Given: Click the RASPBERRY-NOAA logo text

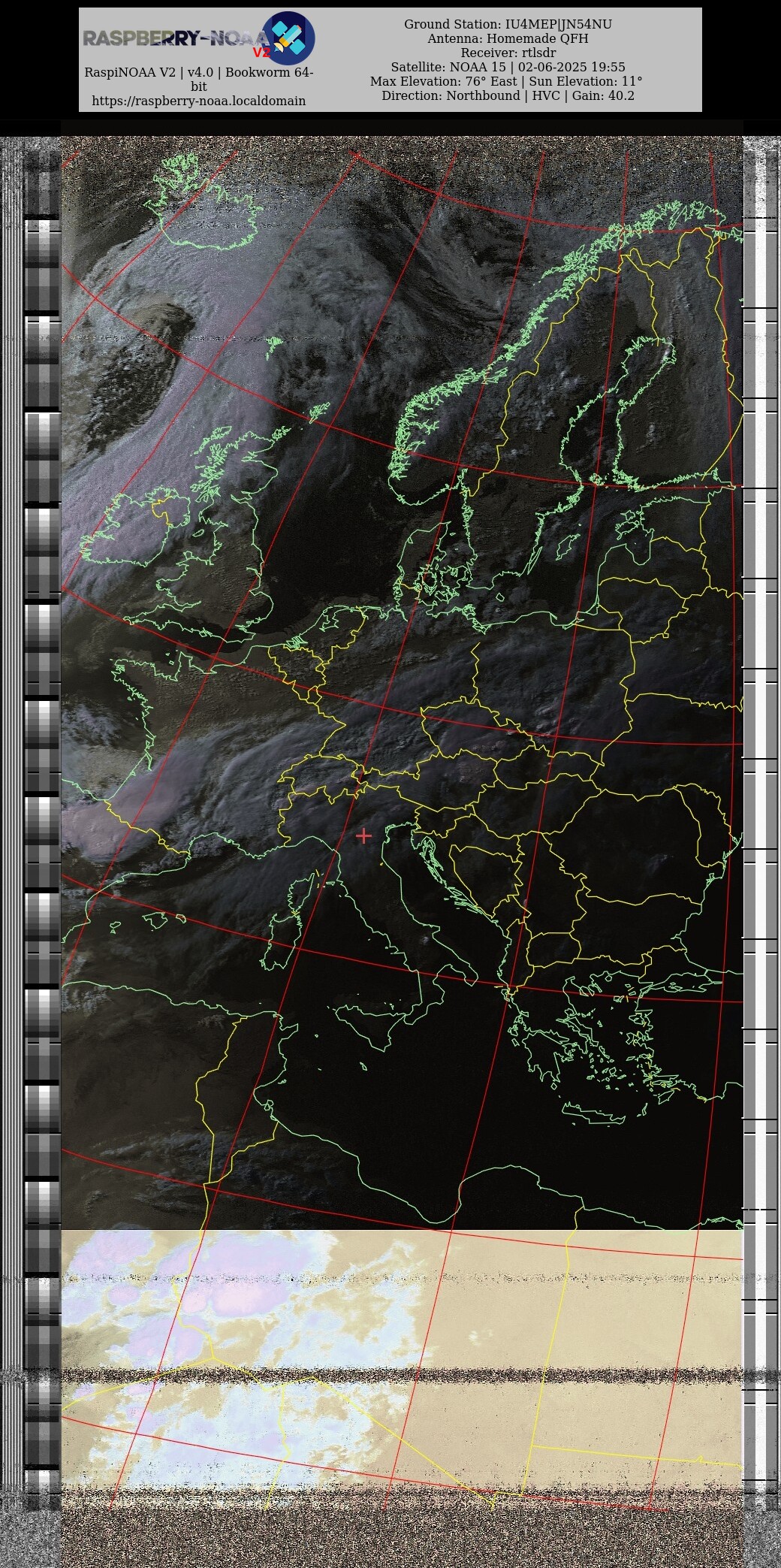Looking at the screenshot, I should click(x=174, y=38).
